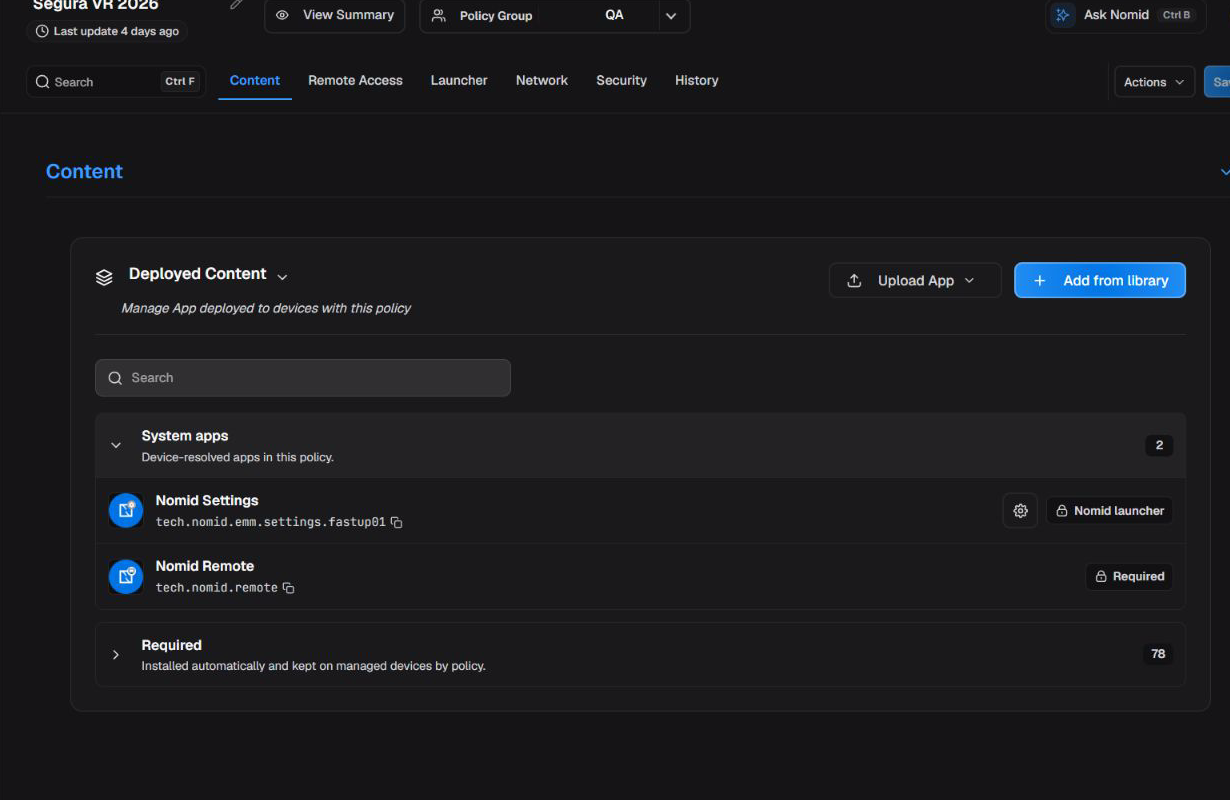Image resolution: width=1230 pixels, height=800 pixels.
Task: Switch to the Content tab
Action: (255, 80)
